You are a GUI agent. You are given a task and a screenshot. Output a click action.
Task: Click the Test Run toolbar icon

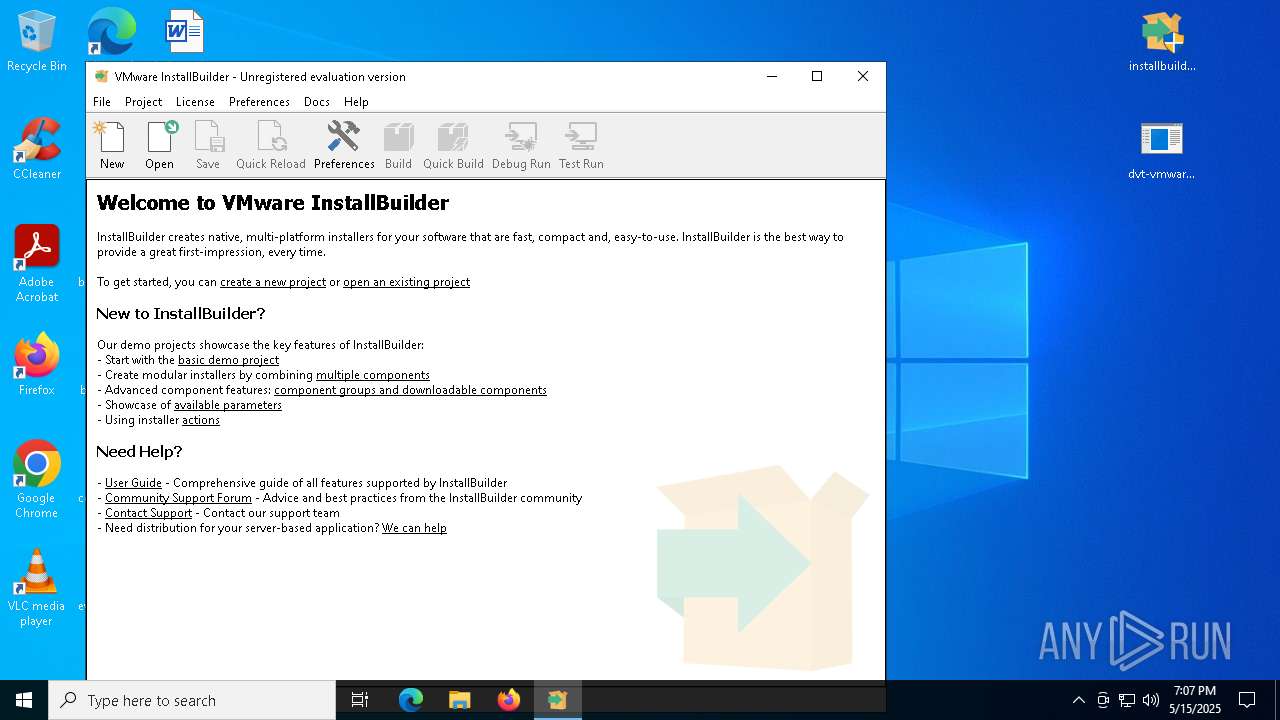[x=581, y=146]
